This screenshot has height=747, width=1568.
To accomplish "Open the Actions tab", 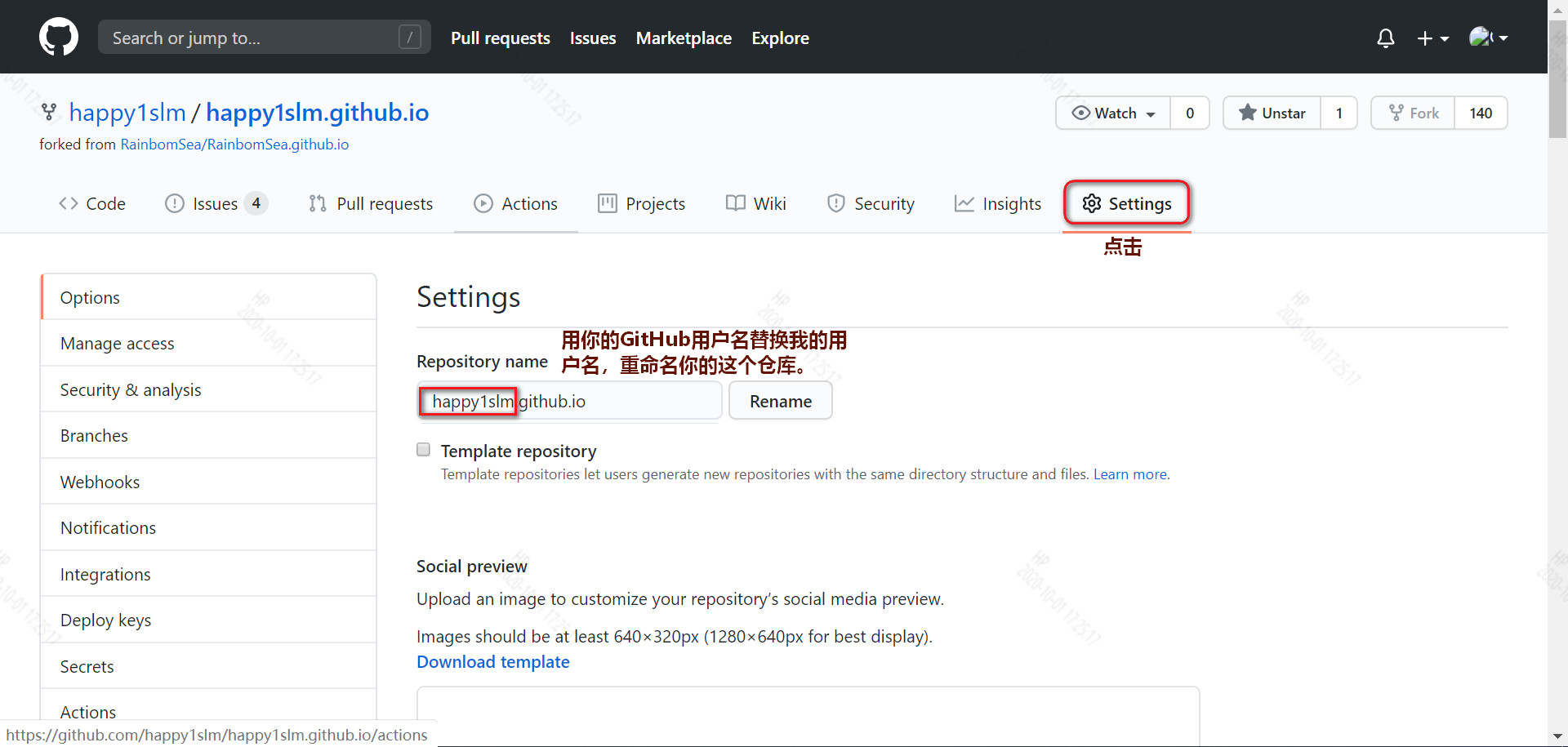I will click(x=515, y=203).
